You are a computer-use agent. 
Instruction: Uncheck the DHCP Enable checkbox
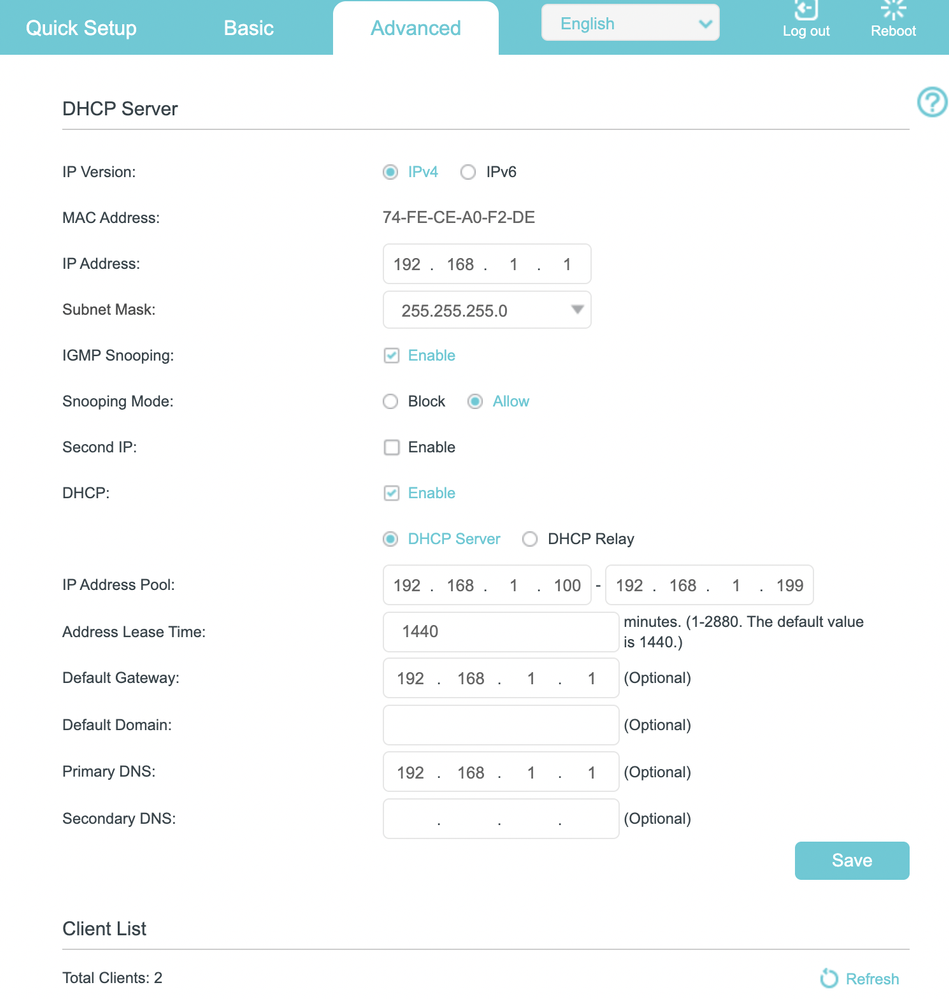pyautogui.click(x=392, y=493)
